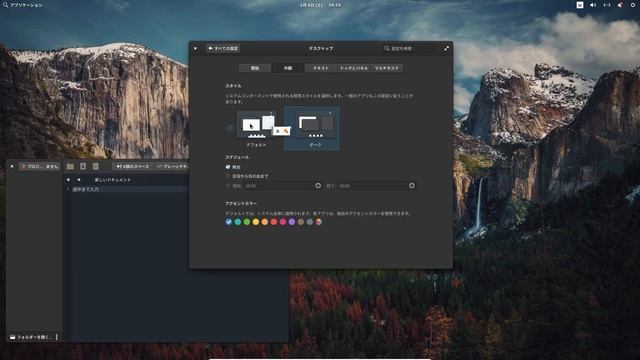Choose the mint accent color
640x360 pixels.
pos(238,222)
